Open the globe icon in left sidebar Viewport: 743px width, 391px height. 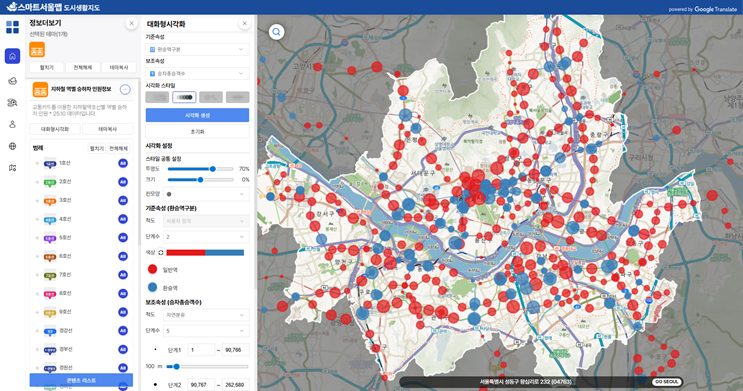pos(12,146)
